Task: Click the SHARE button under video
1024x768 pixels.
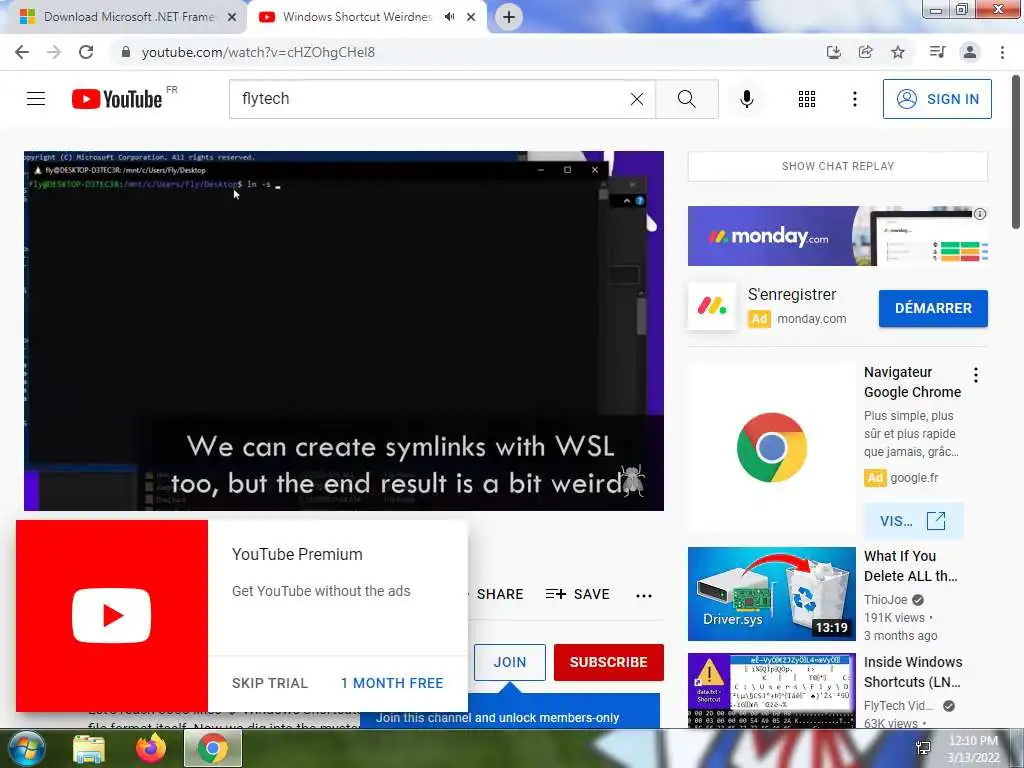Action: pos(500,594)
